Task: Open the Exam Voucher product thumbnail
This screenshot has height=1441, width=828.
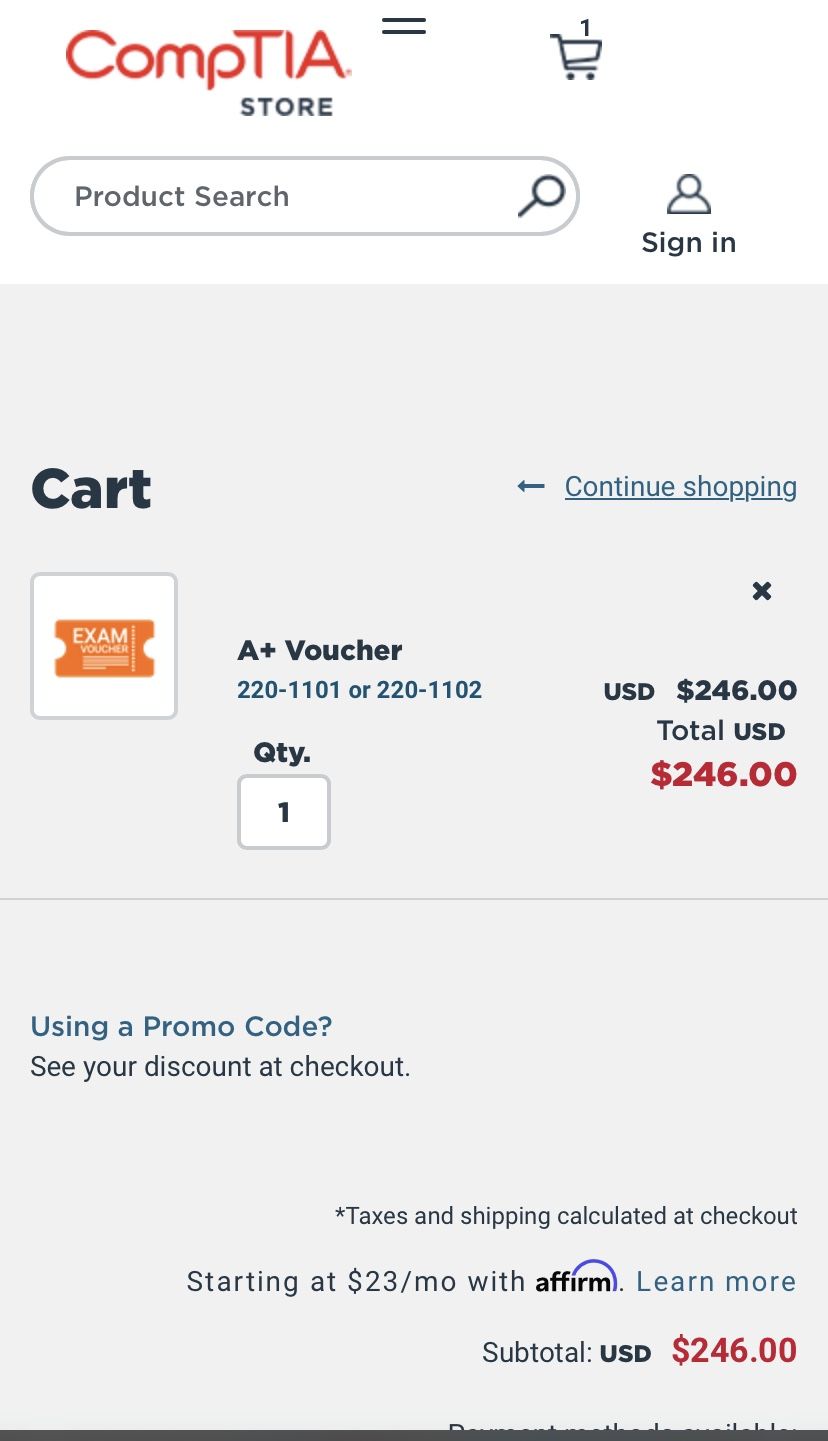Action: pos(104,646)
